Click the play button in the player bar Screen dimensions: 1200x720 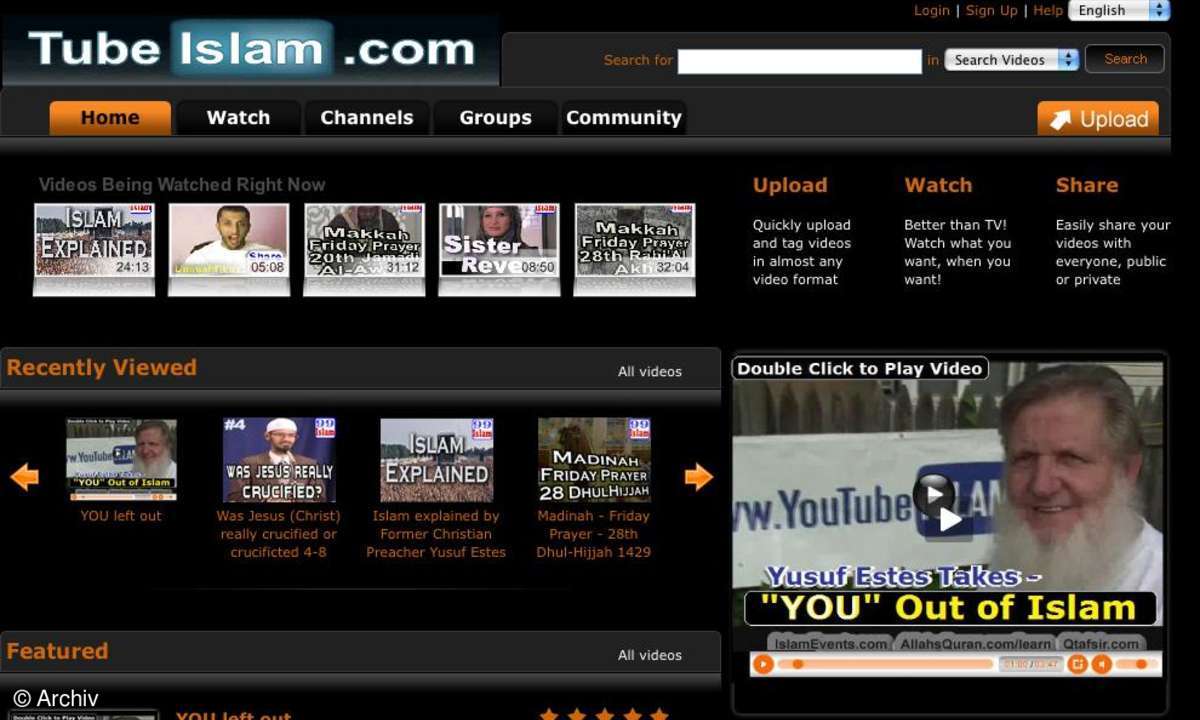[763, 664]
